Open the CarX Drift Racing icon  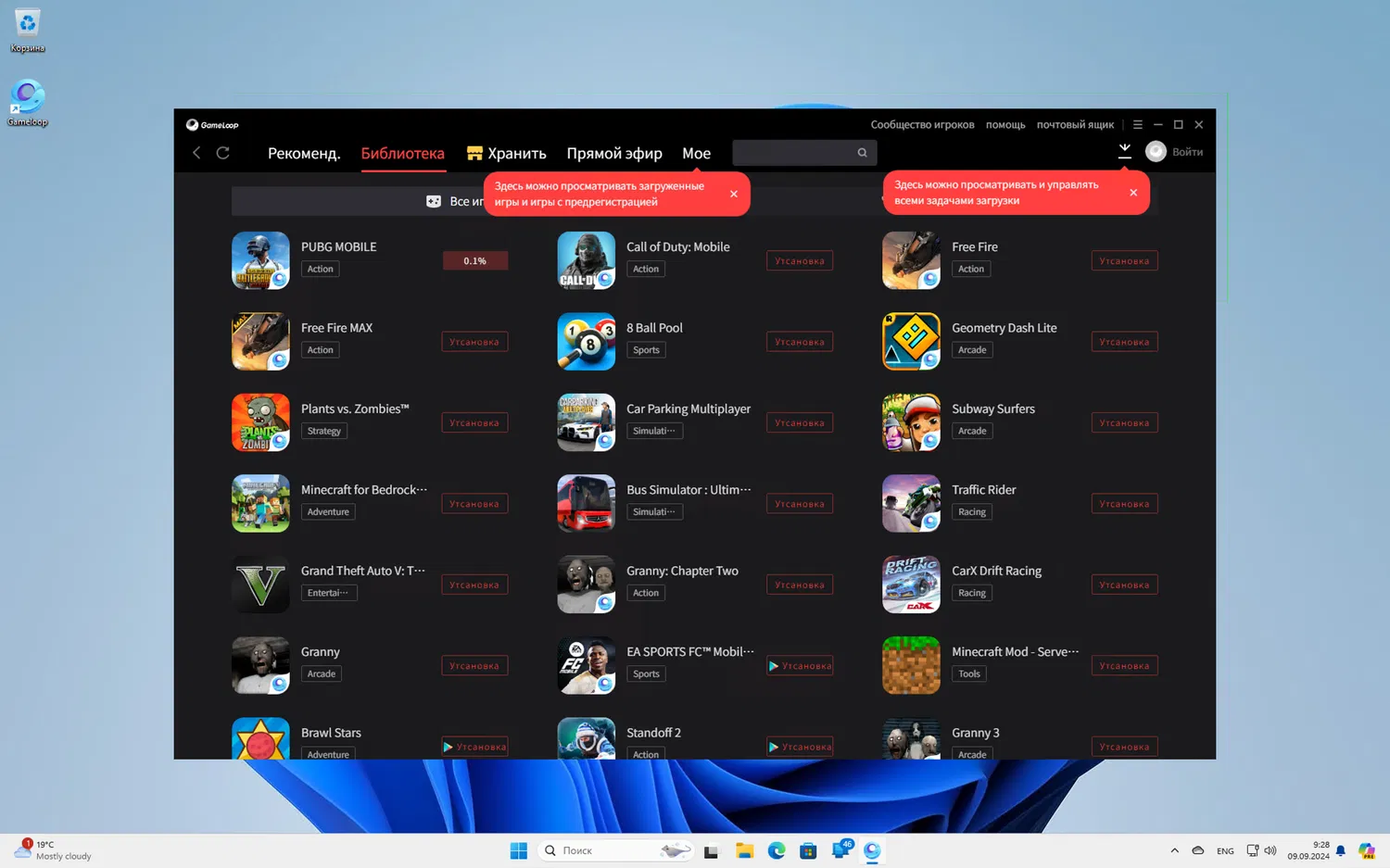pyautogui.click(x=911, y=585)
